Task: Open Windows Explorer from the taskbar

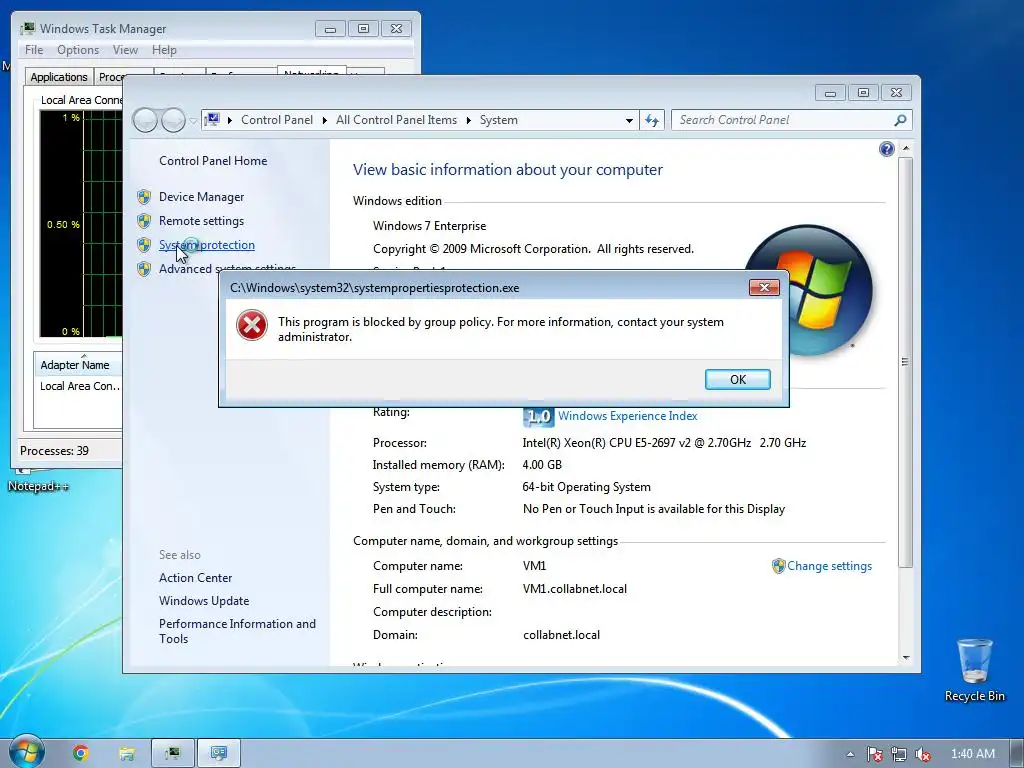Action: click(127, 754)
